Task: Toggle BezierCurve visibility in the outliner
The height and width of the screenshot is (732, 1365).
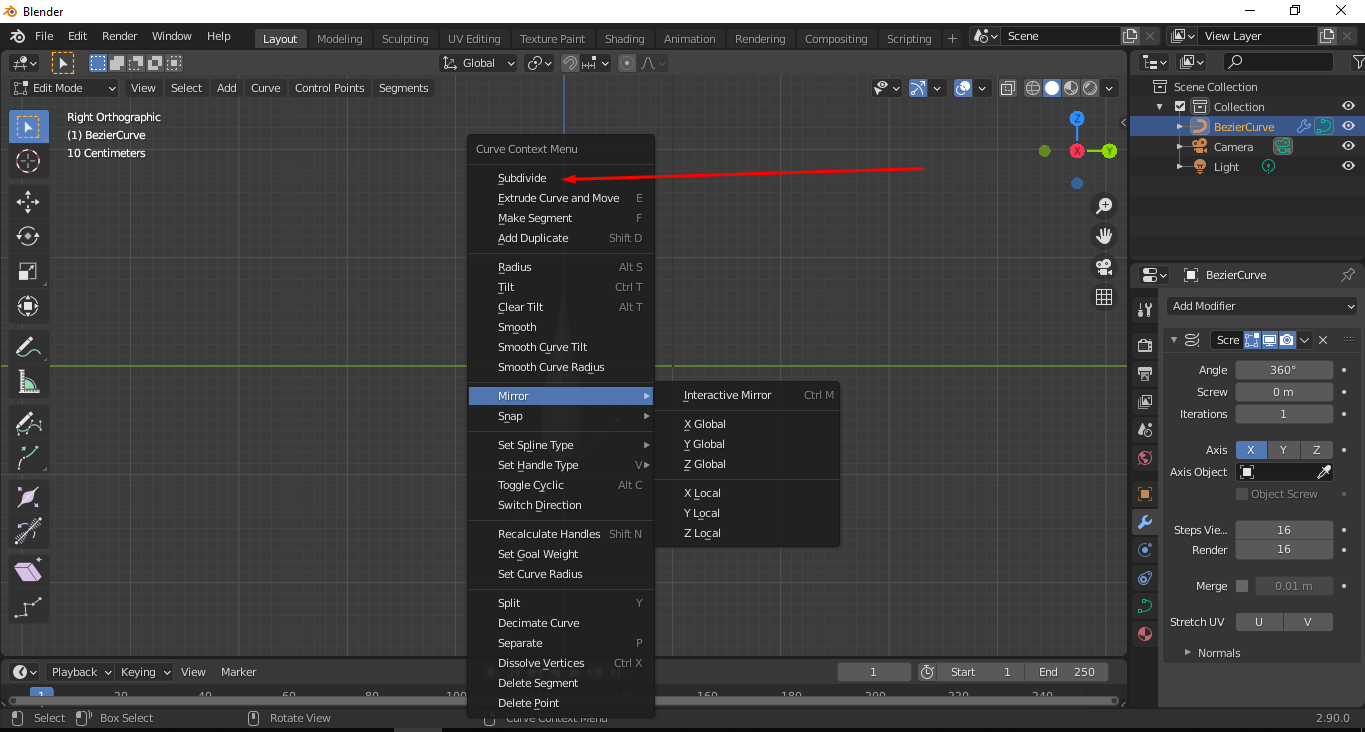Action: point(1348,125)
